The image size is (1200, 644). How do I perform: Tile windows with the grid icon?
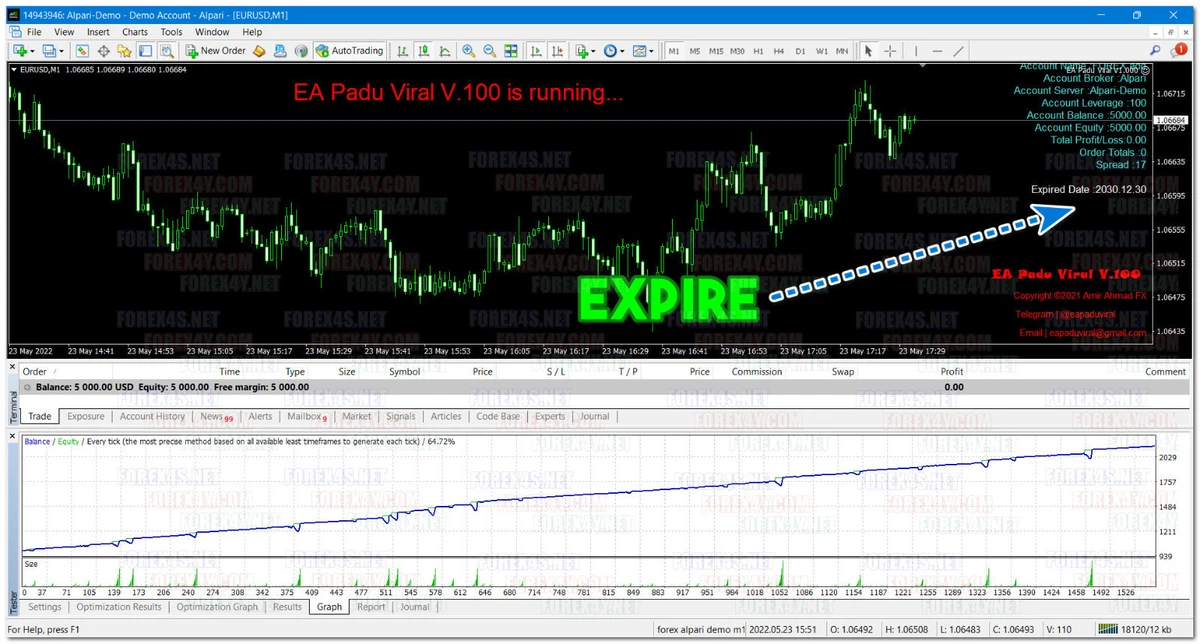coord(511,51)
